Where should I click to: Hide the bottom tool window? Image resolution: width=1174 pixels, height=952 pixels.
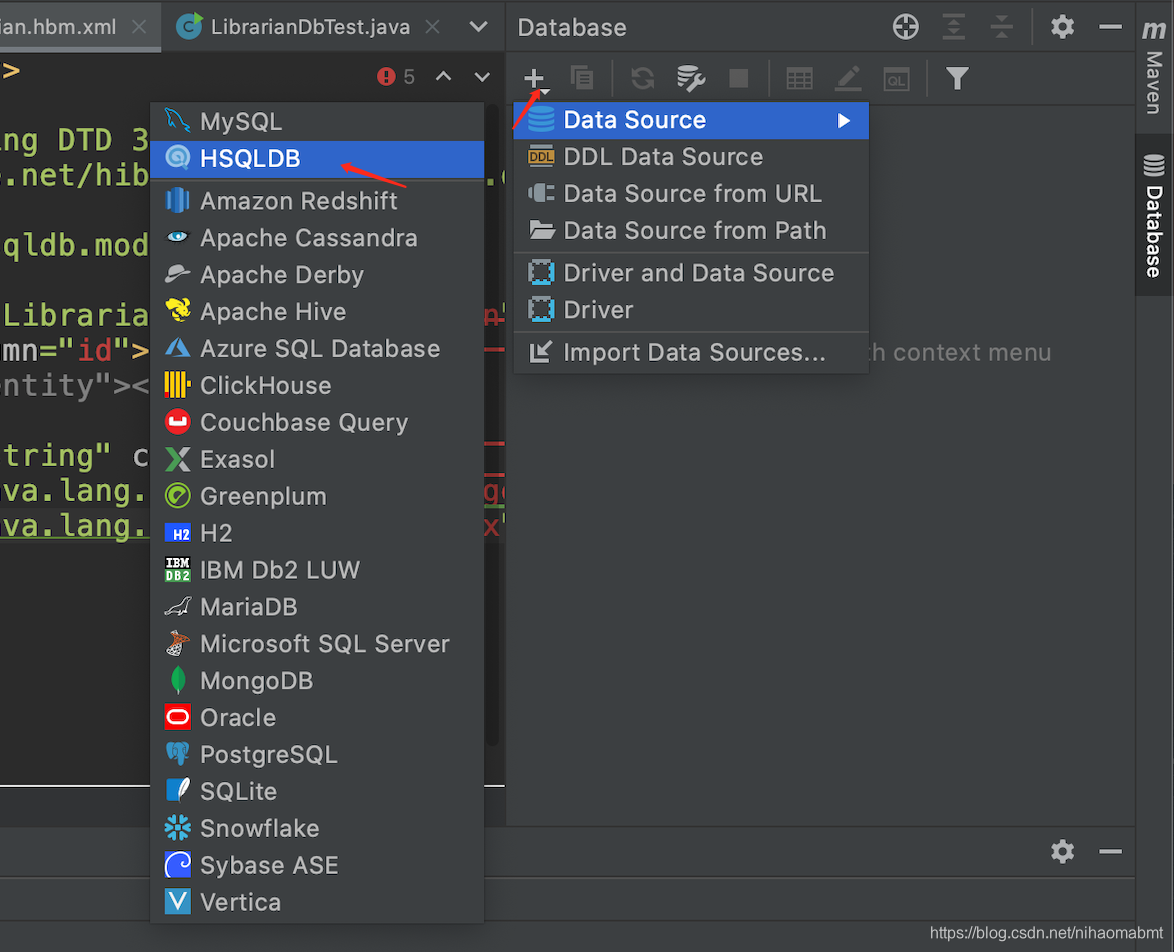pyautogui.click(x=1110, y=852)
